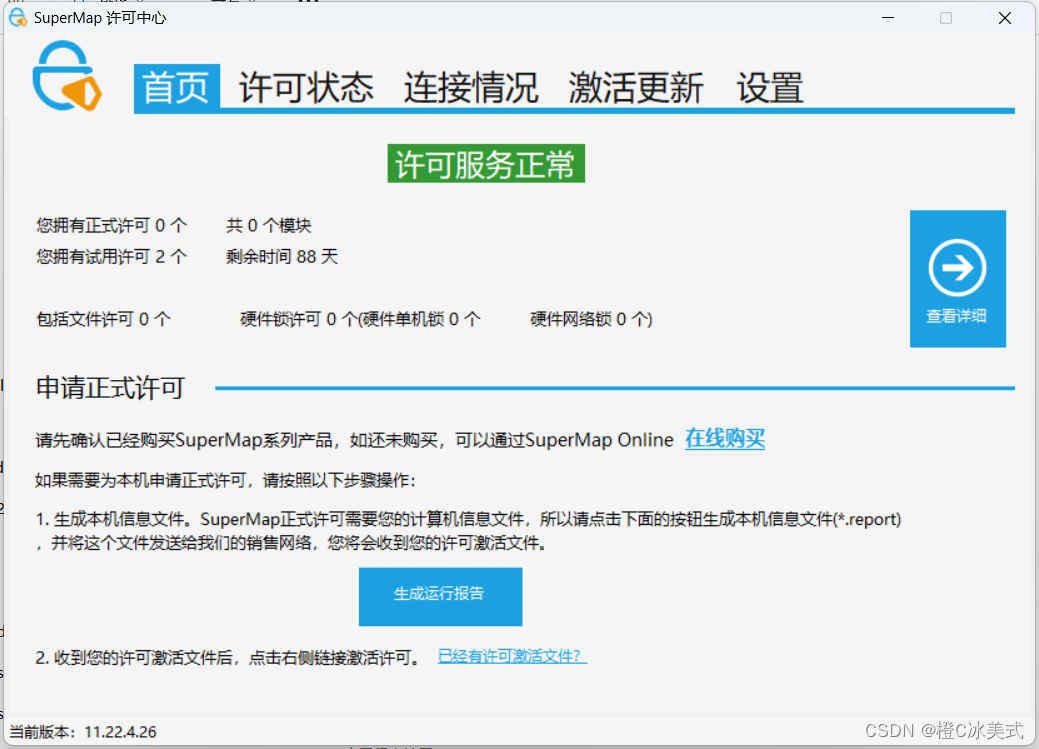Click the SuperMap icon in the title bar

point(16,17)
